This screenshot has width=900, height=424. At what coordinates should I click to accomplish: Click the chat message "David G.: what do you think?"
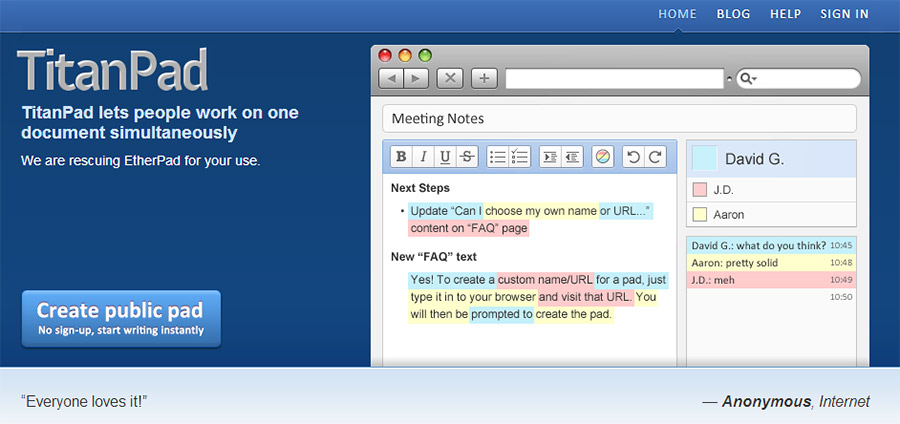coord(759,246)
